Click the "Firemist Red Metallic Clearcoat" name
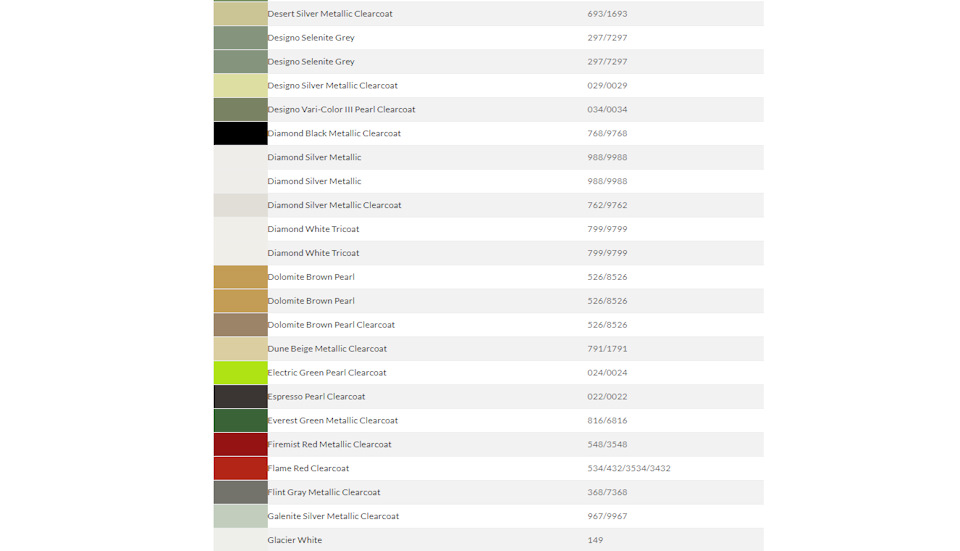This screenshot has width=960, height=551. point(329,444)
